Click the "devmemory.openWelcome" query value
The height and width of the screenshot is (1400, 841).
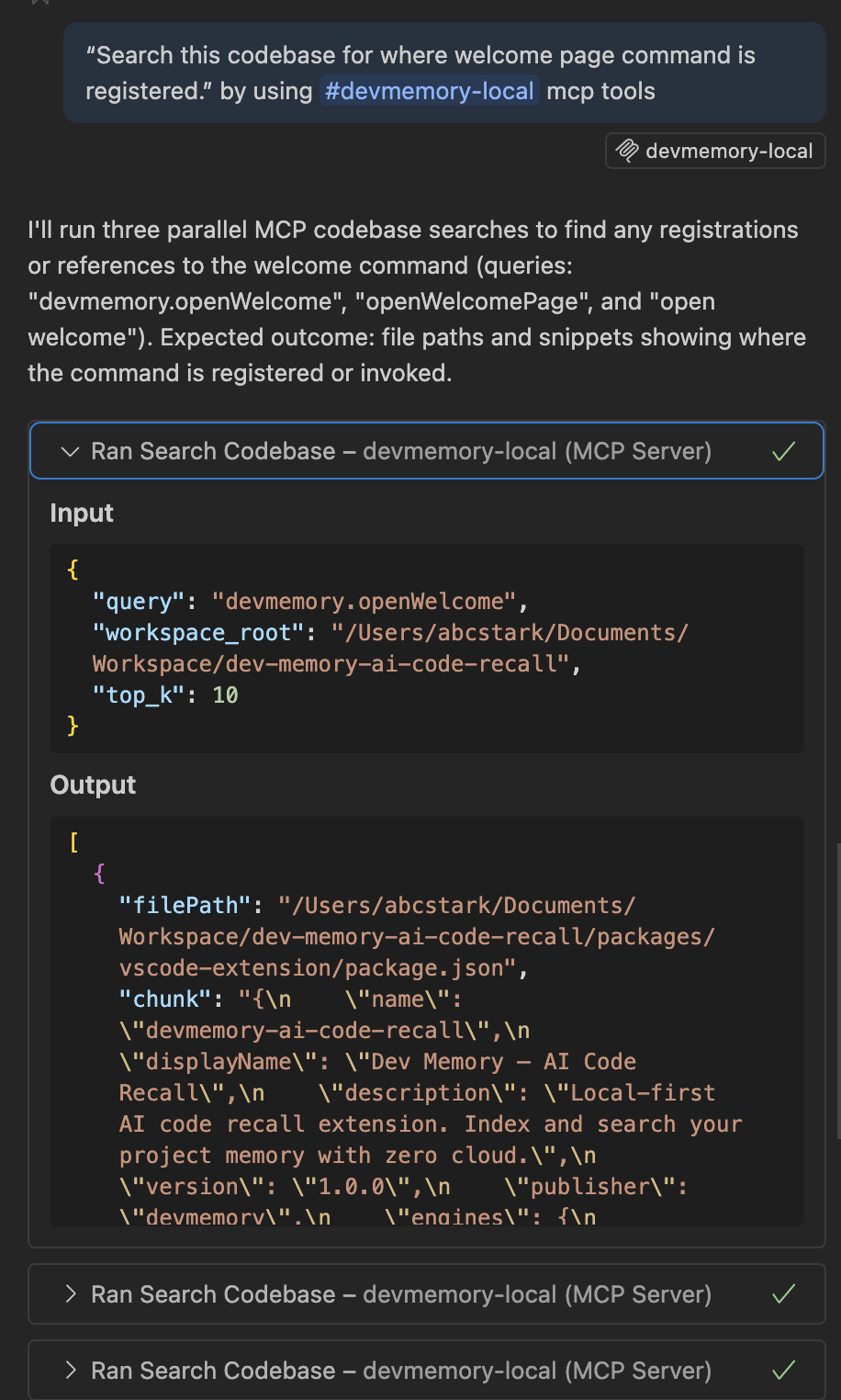click(x=364, y=602)
